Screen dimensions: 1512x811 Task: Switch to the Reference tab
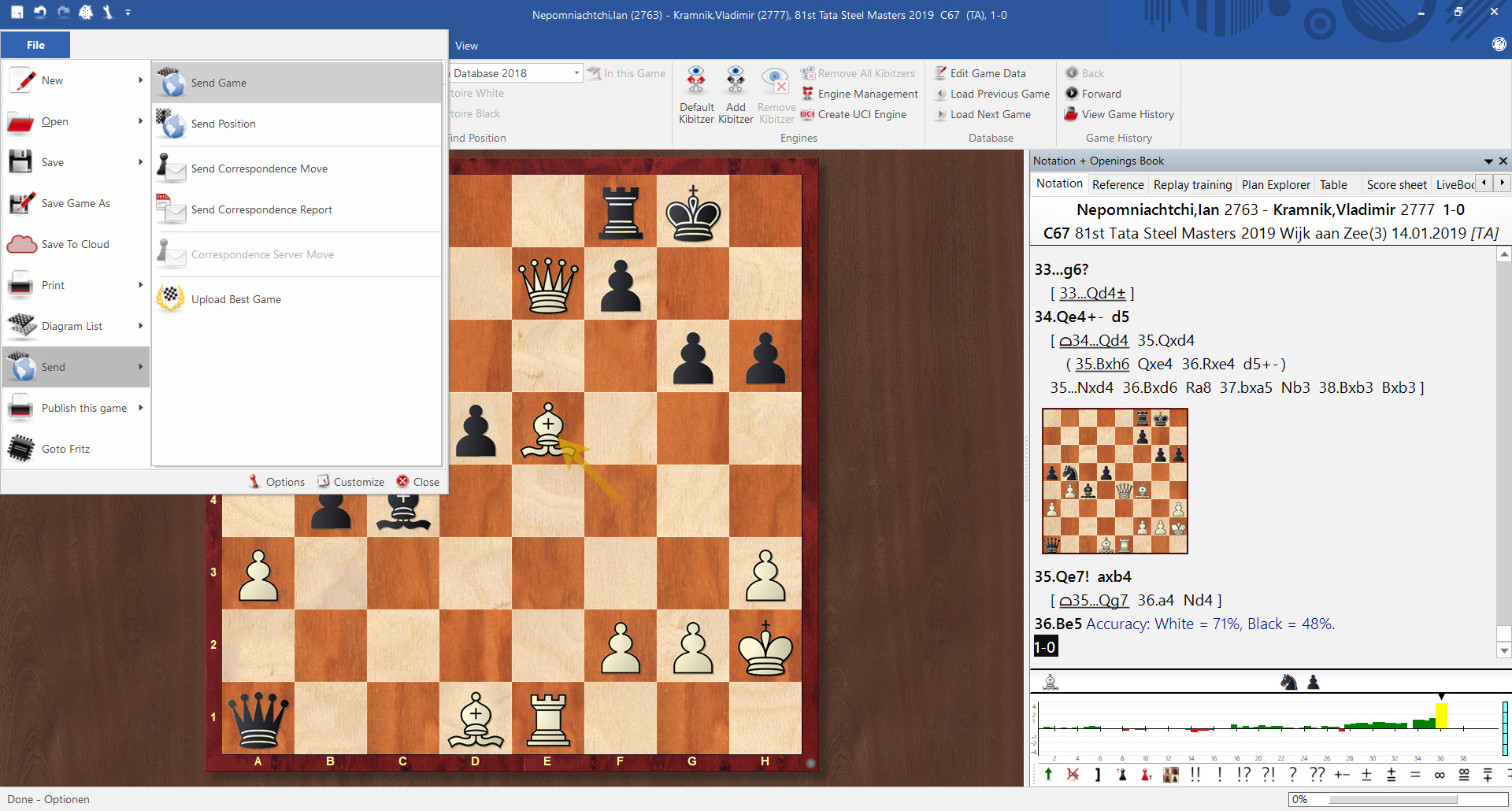pos(1117,184)
